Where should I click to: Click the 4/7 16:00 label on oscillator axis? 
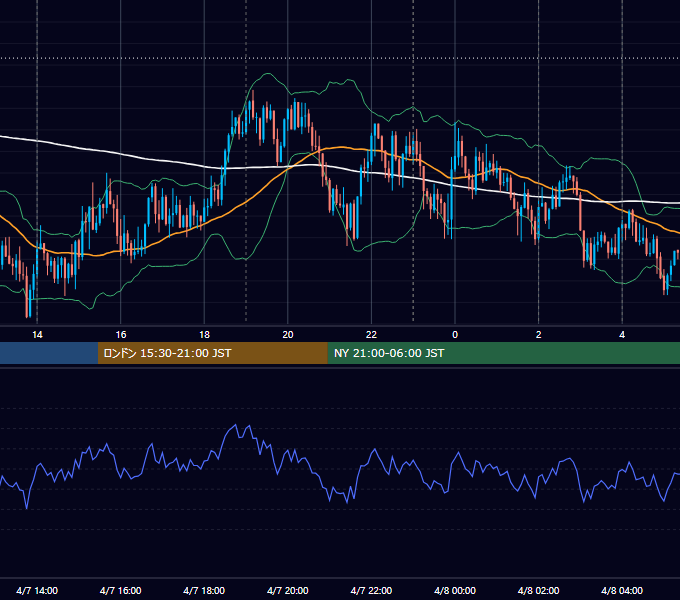pyautogui.click(x=121, y=590)
